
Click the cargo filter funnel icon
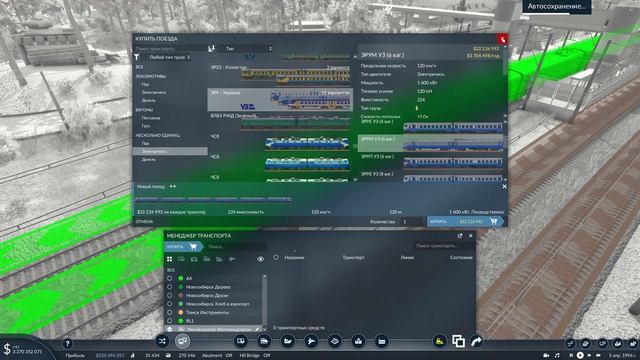click(137, 57)
